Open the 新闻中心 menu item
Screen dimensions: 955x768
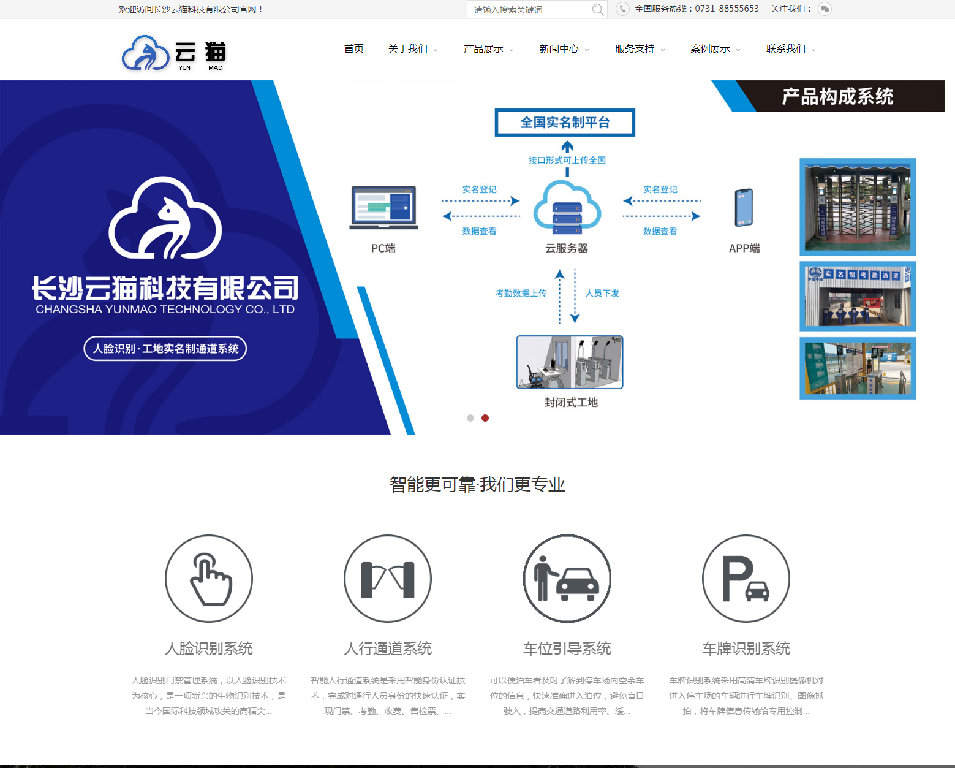[559, 49]
